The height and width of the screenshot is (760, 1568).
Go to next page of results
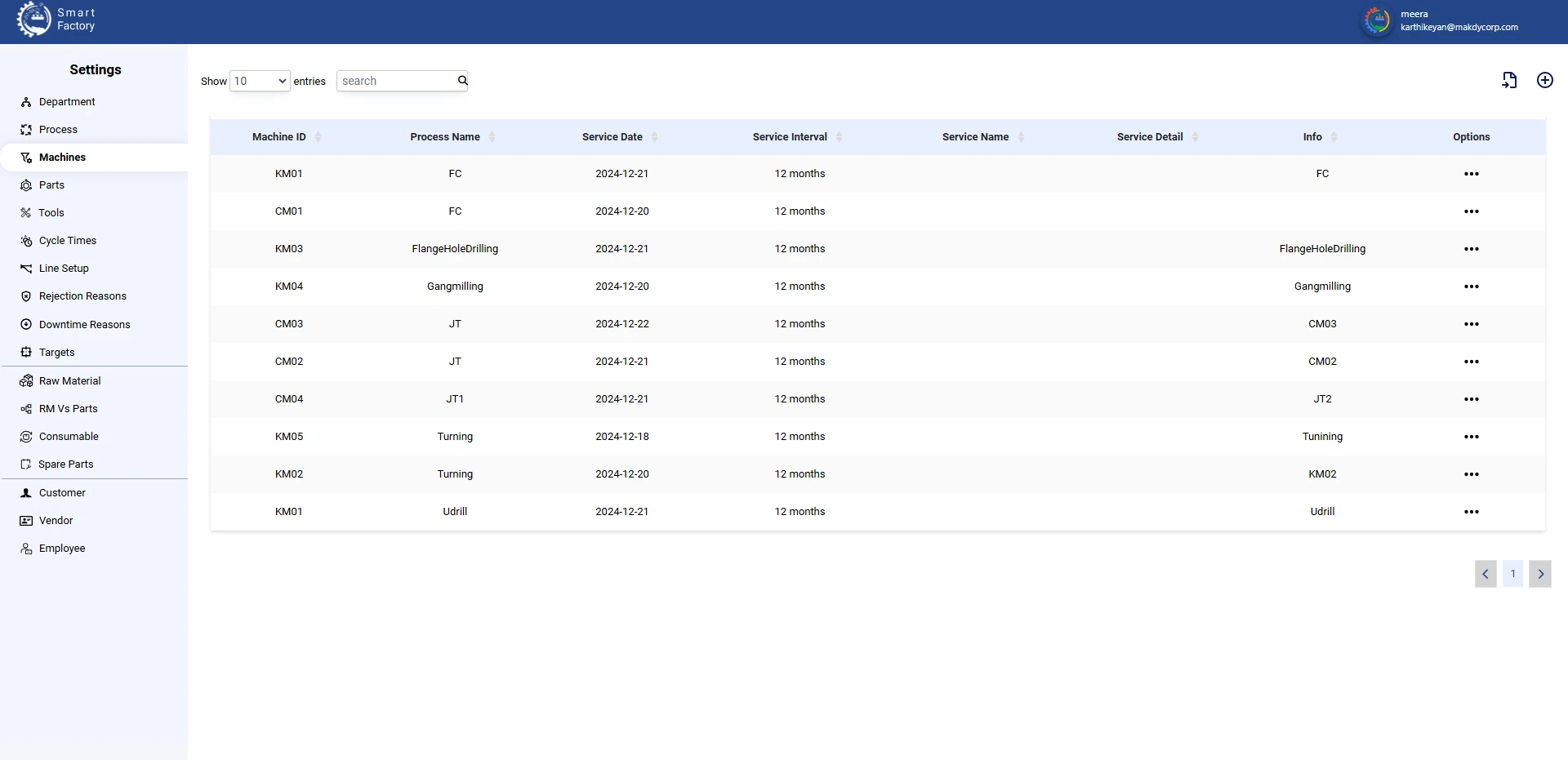[x=1540, y=574]
